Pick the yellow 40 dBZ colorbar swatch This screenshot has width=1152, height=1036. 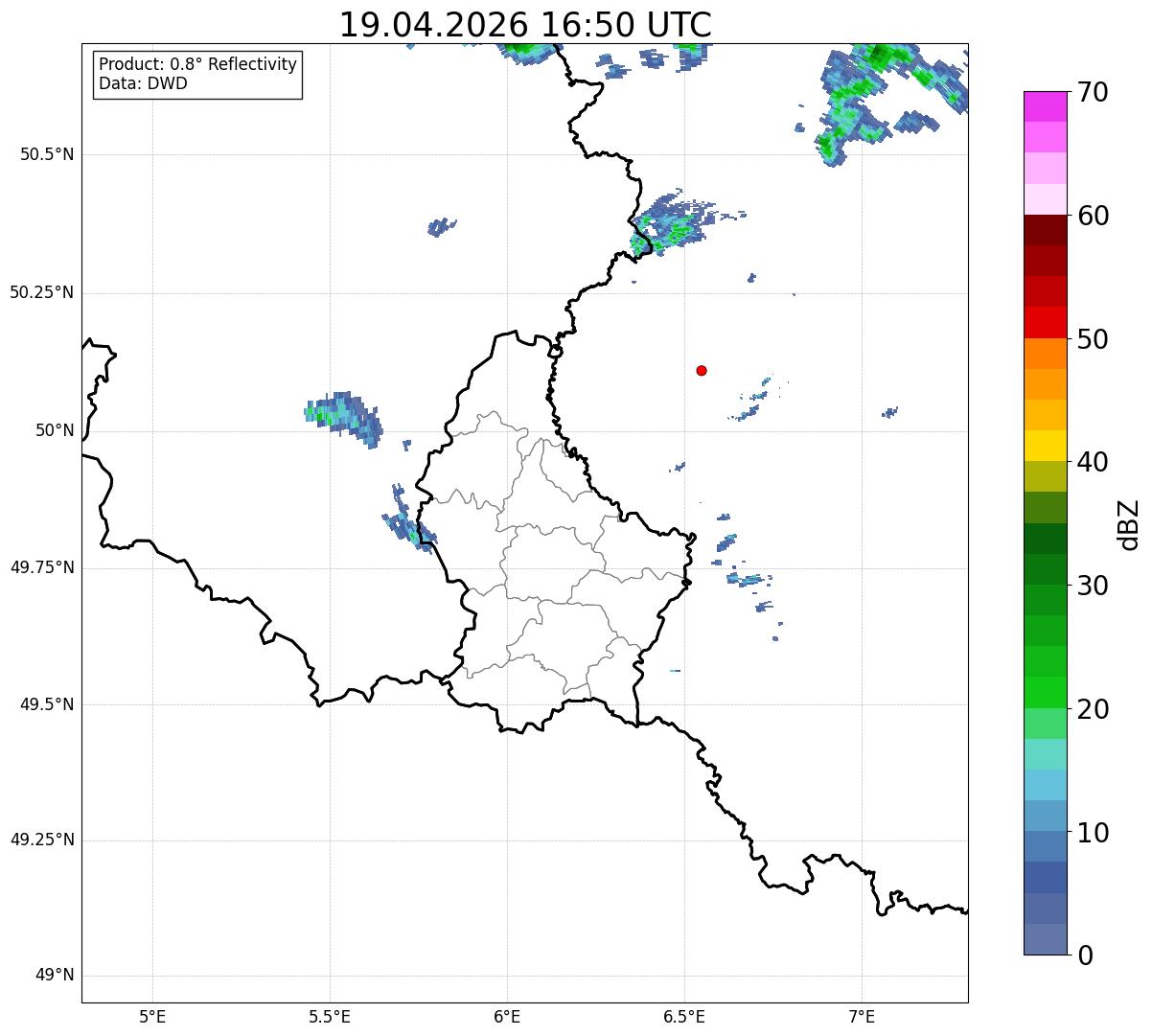click(1045, 446)
